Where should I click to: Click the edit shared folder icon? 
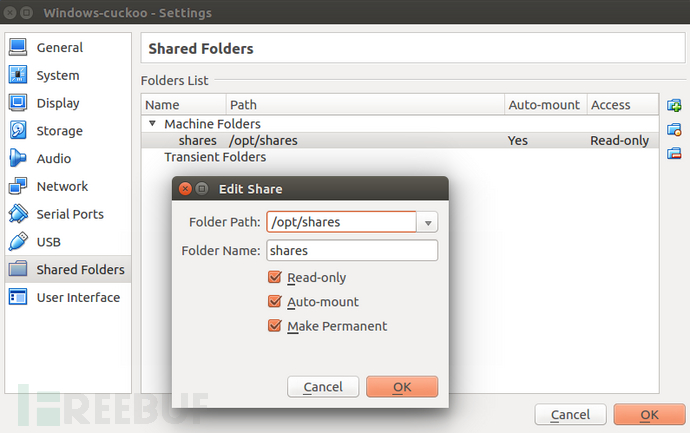coord(674,129)
